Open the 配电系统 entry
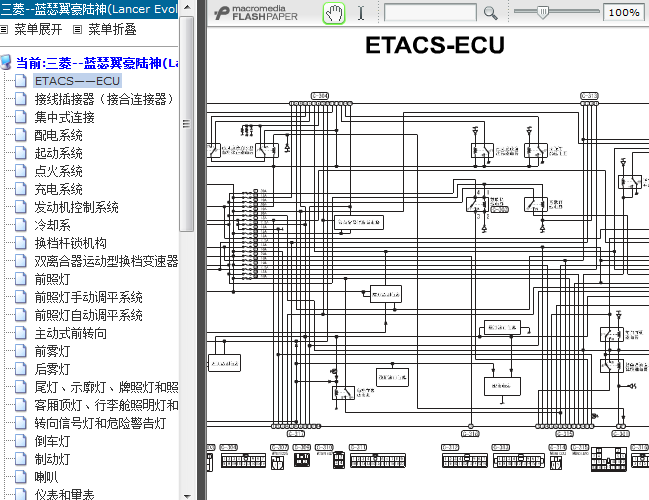 pos(58,135)
